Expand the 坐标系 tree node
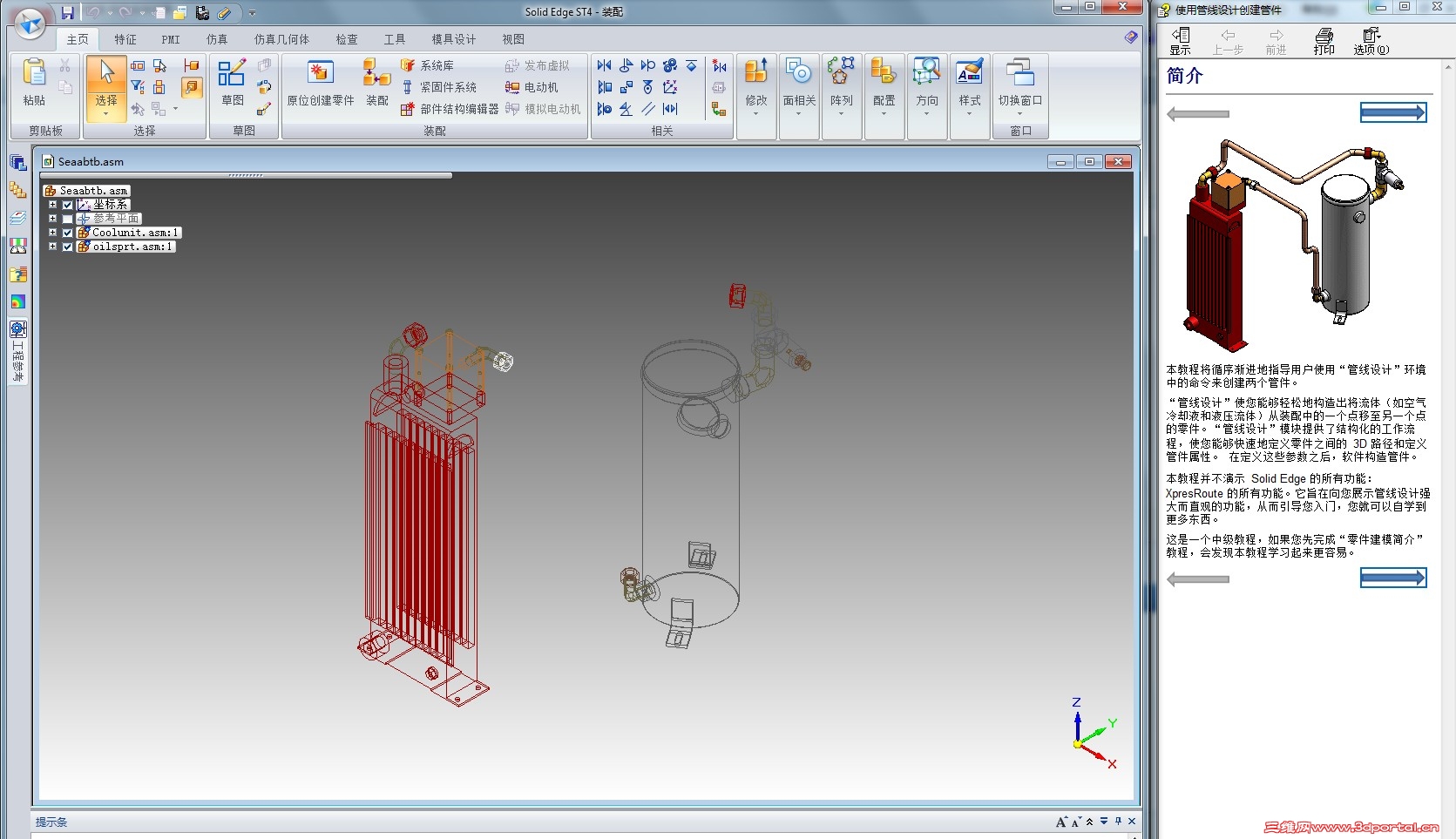The height and width of the screenshot is (839, 1456). [x=52, y=205]
